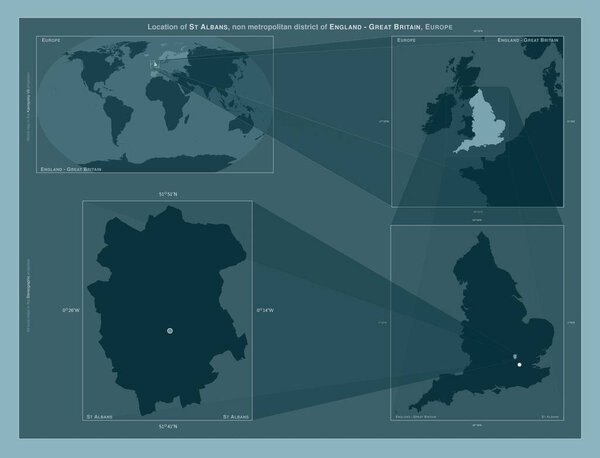Click the 'Europe' label in the Europe map panel
The height and width of the screenshot is (458, 600).
pos(406,40)
